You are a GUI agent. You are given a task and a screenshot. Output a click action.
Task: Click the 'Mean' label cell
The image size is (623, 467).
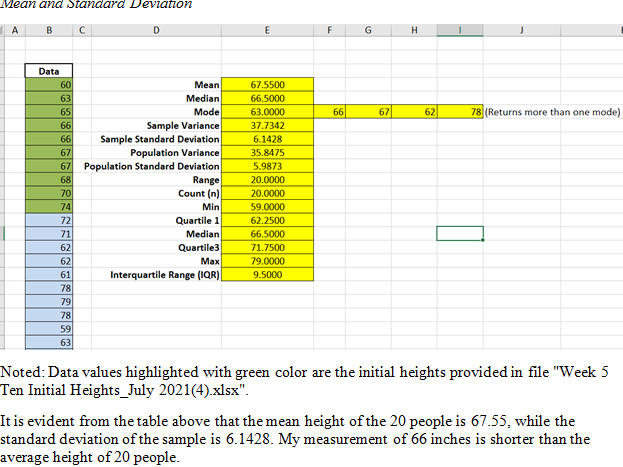pyautogui.click(x=207, y=85)
